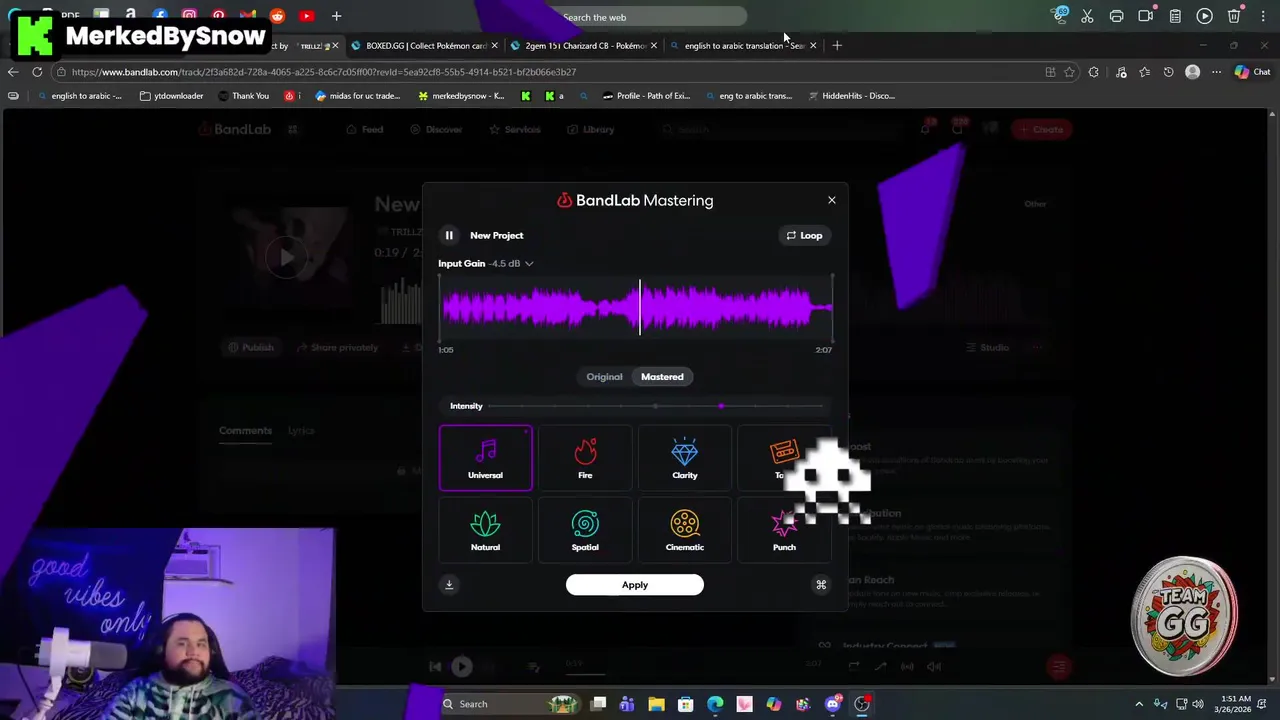Open Copilot app from taskbar
Image resolution: width=1280 pixels, height=720 pixels.
774,704
